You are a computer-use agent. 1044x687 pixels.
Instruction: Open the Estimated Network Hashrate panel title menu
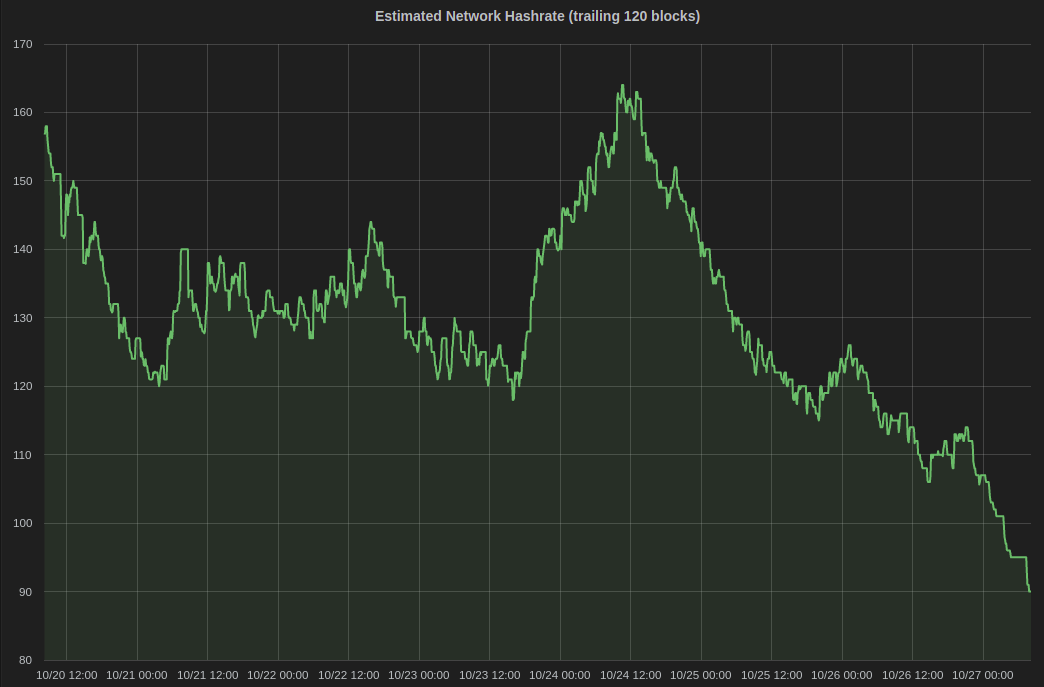537,16
